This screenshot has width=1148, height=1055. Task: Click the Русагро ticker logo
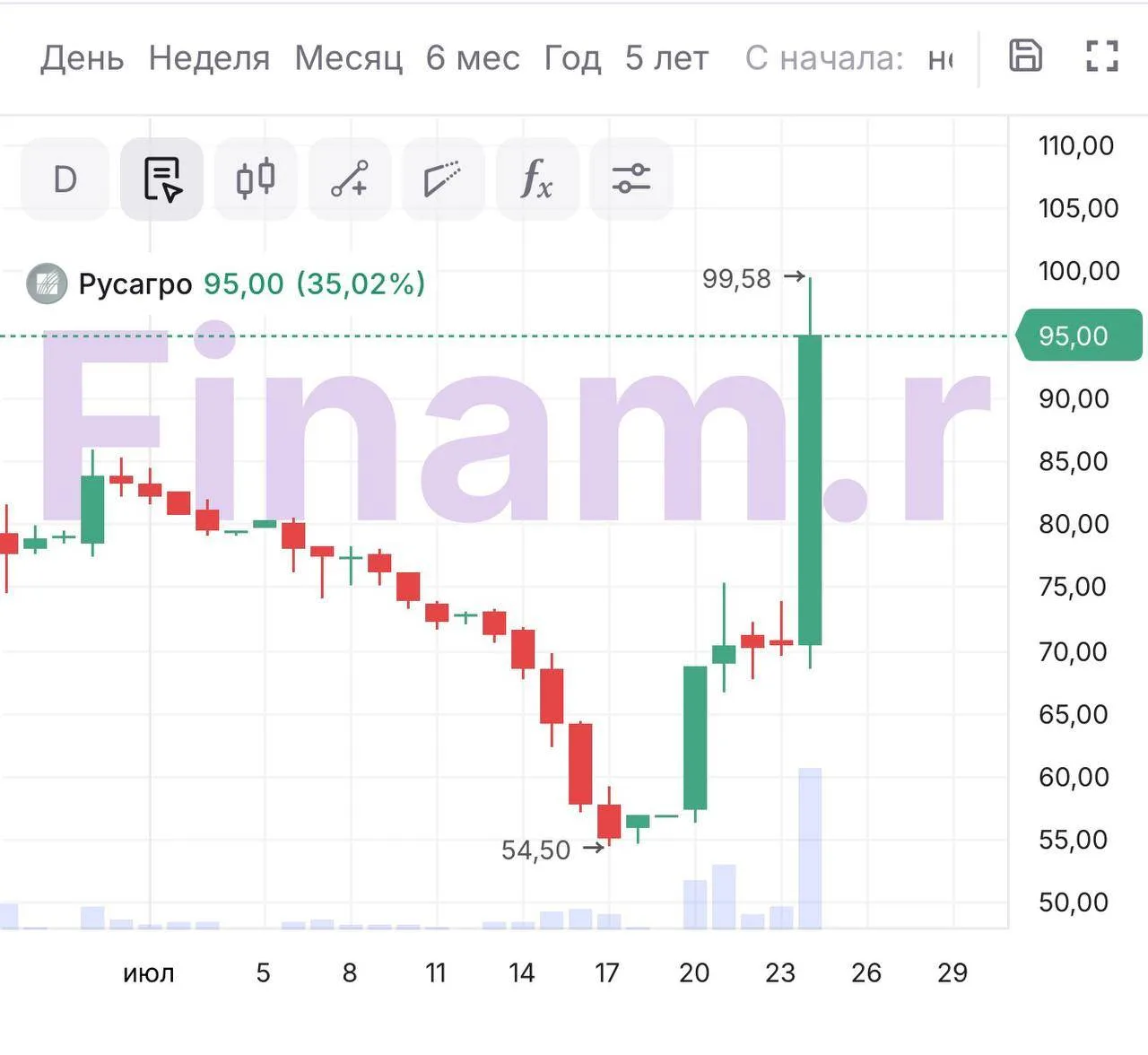(x=47, y=284)
